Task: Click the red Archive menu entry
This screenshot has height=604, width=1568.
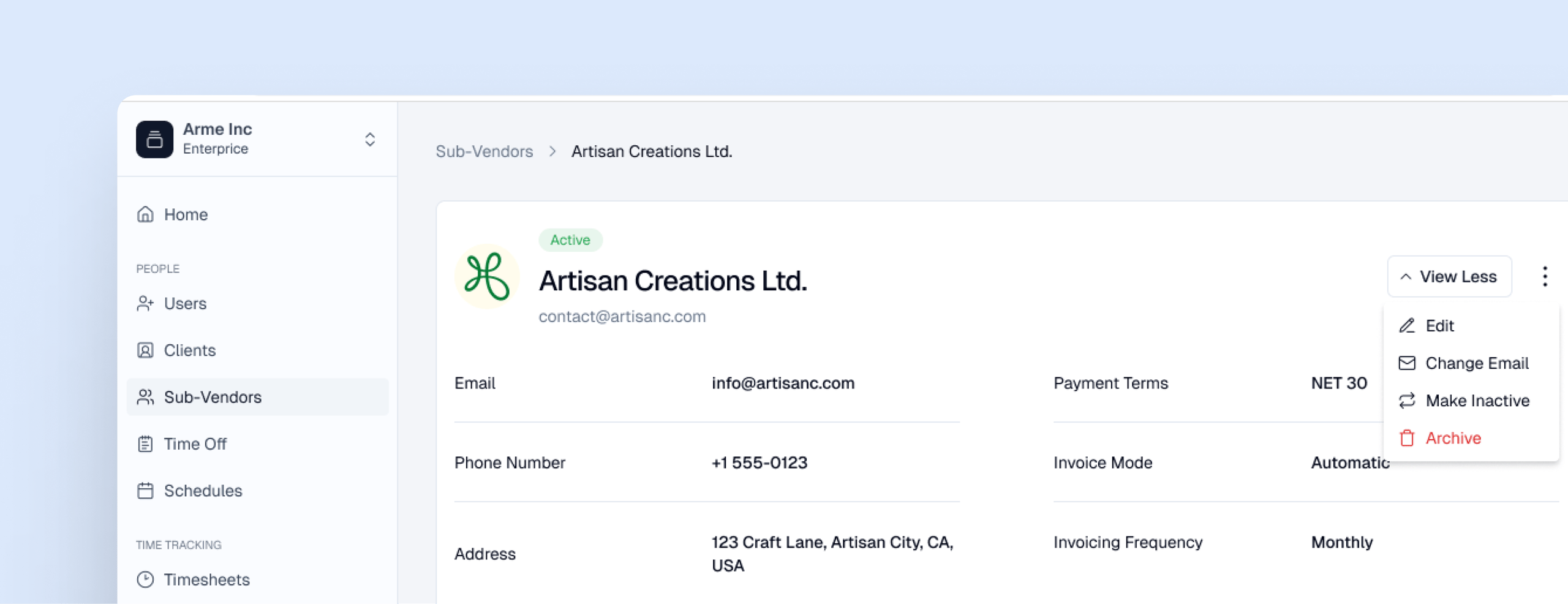Action: tap(1452, 438)
